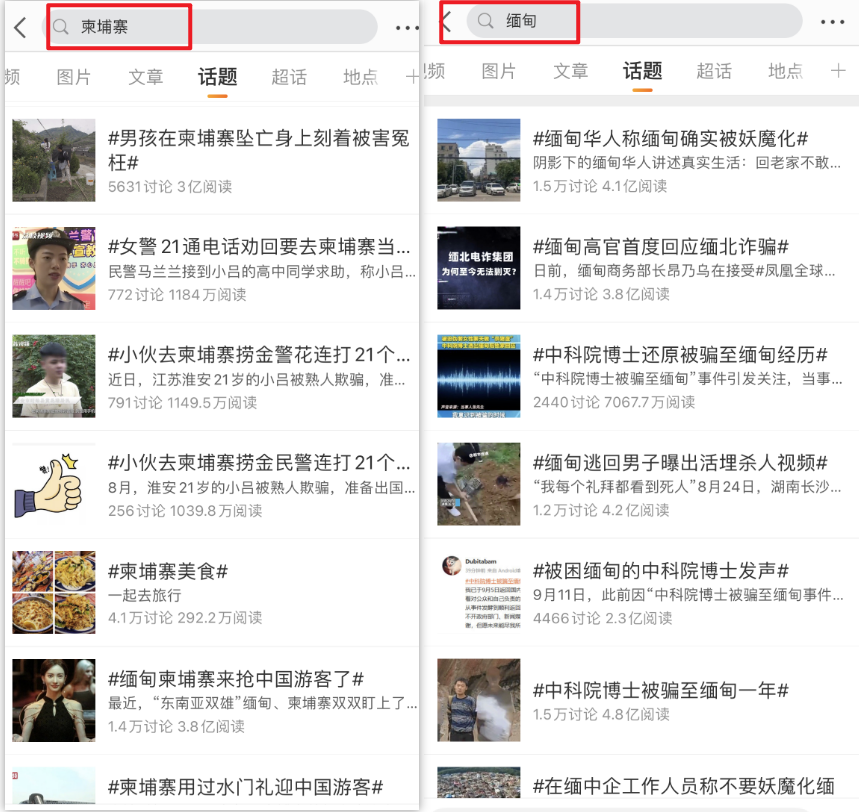Switch to 图片 tab in 柬埔寨 screen
The image size is (859, 812).
(x=74, y=77)
